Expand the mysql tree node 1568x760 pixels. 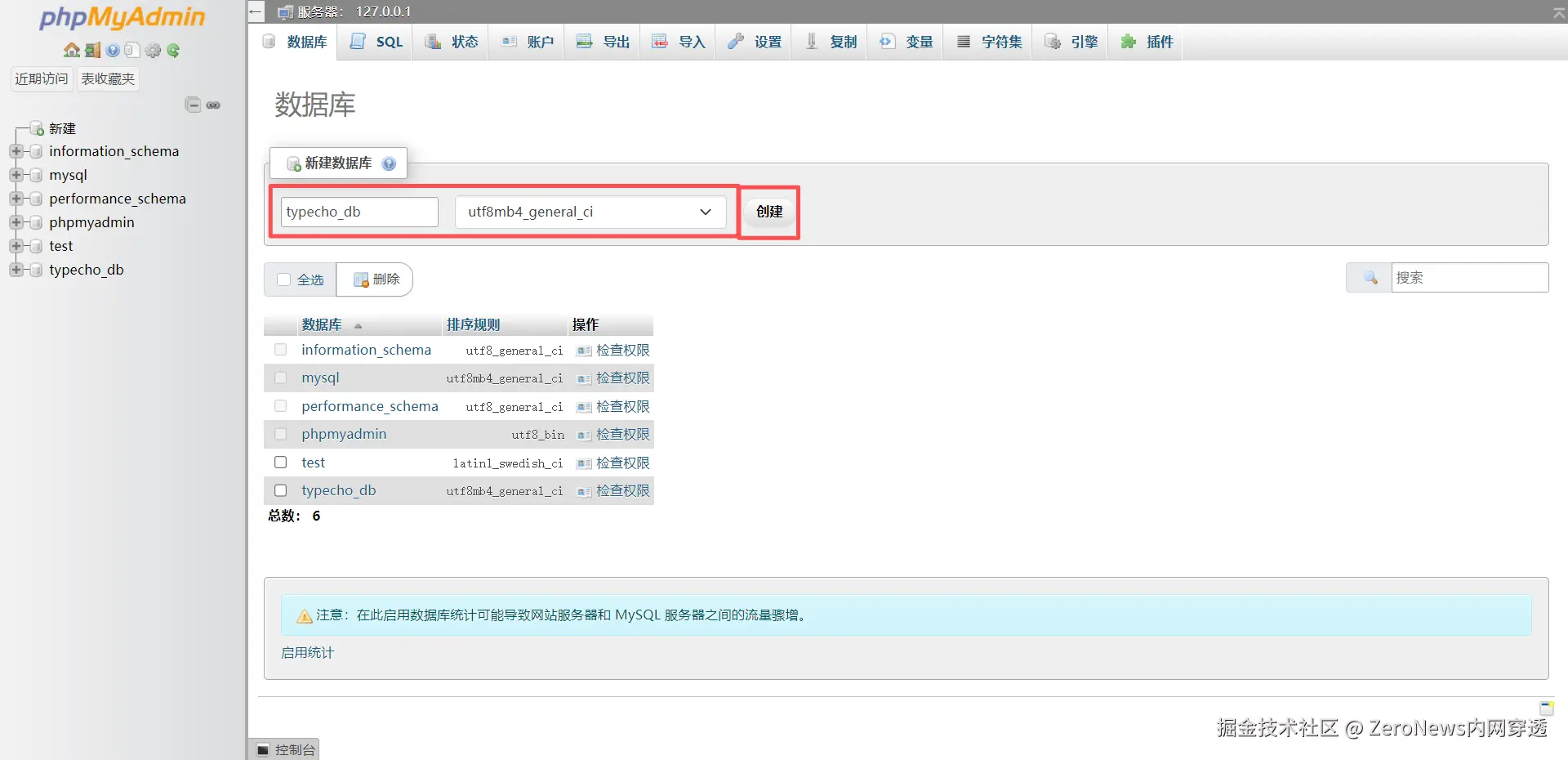[16, 176]
